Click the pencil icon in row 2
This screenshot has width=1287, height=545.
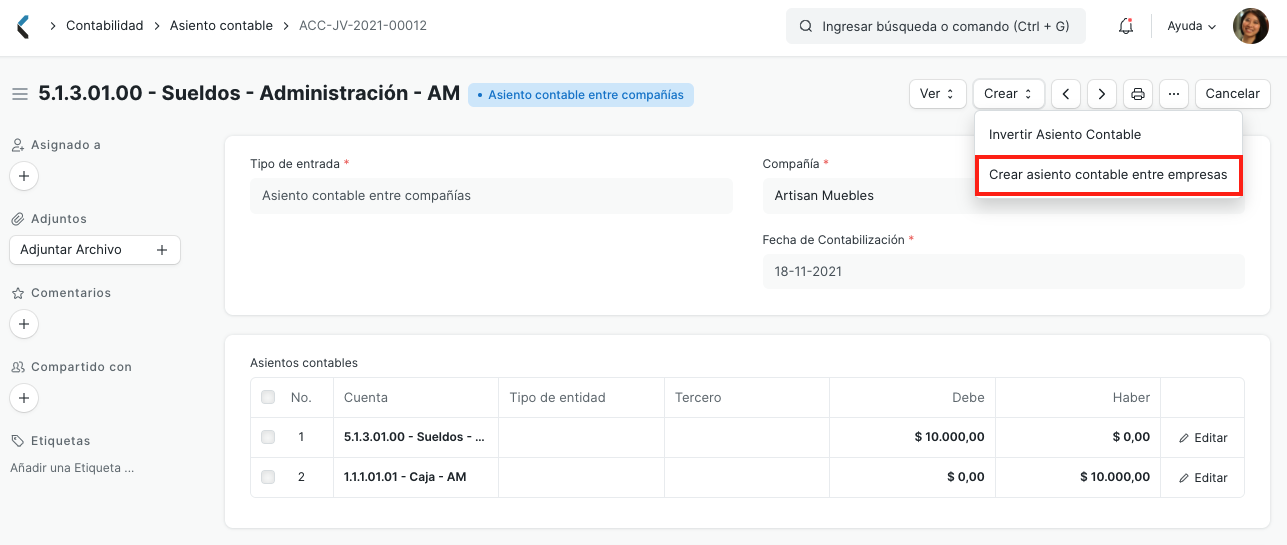tap(1184, 478)
